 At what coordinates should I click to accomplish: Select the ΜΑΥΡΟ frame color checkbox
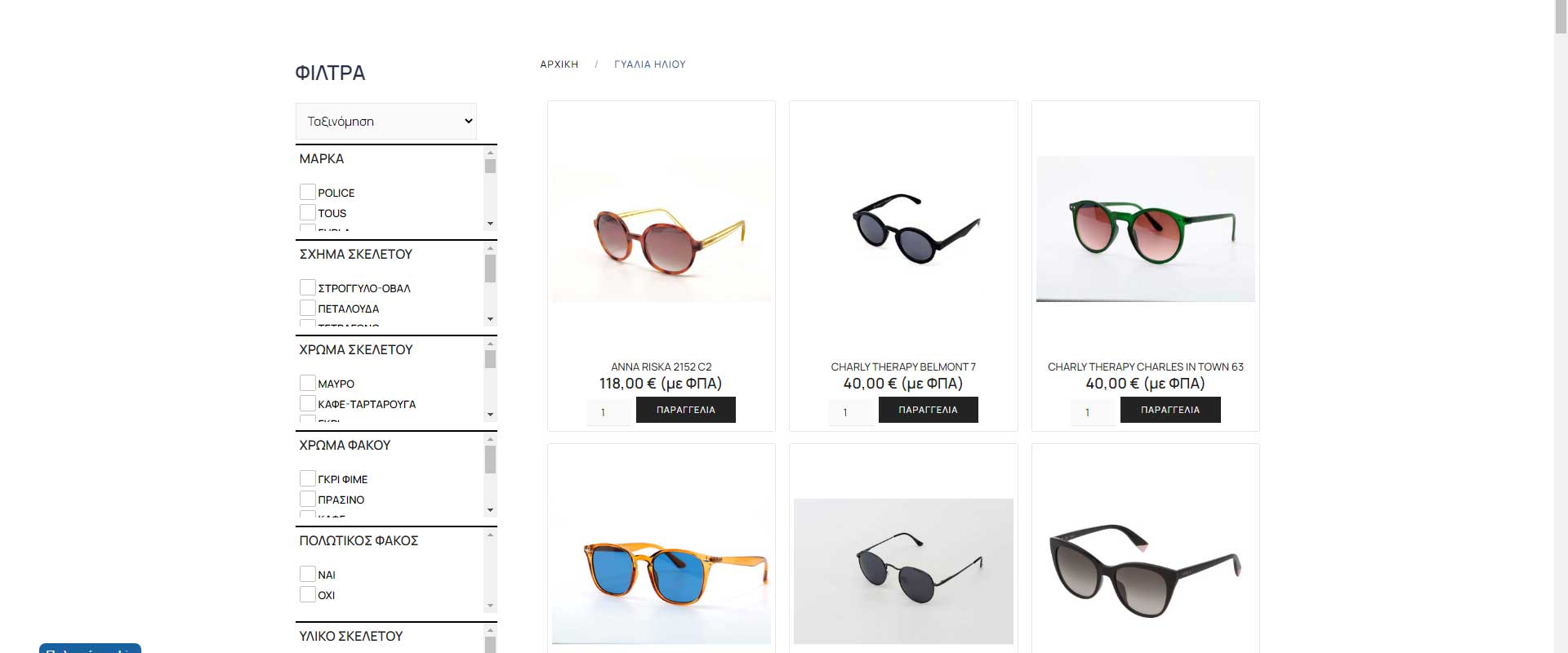[x=308, y=383]
